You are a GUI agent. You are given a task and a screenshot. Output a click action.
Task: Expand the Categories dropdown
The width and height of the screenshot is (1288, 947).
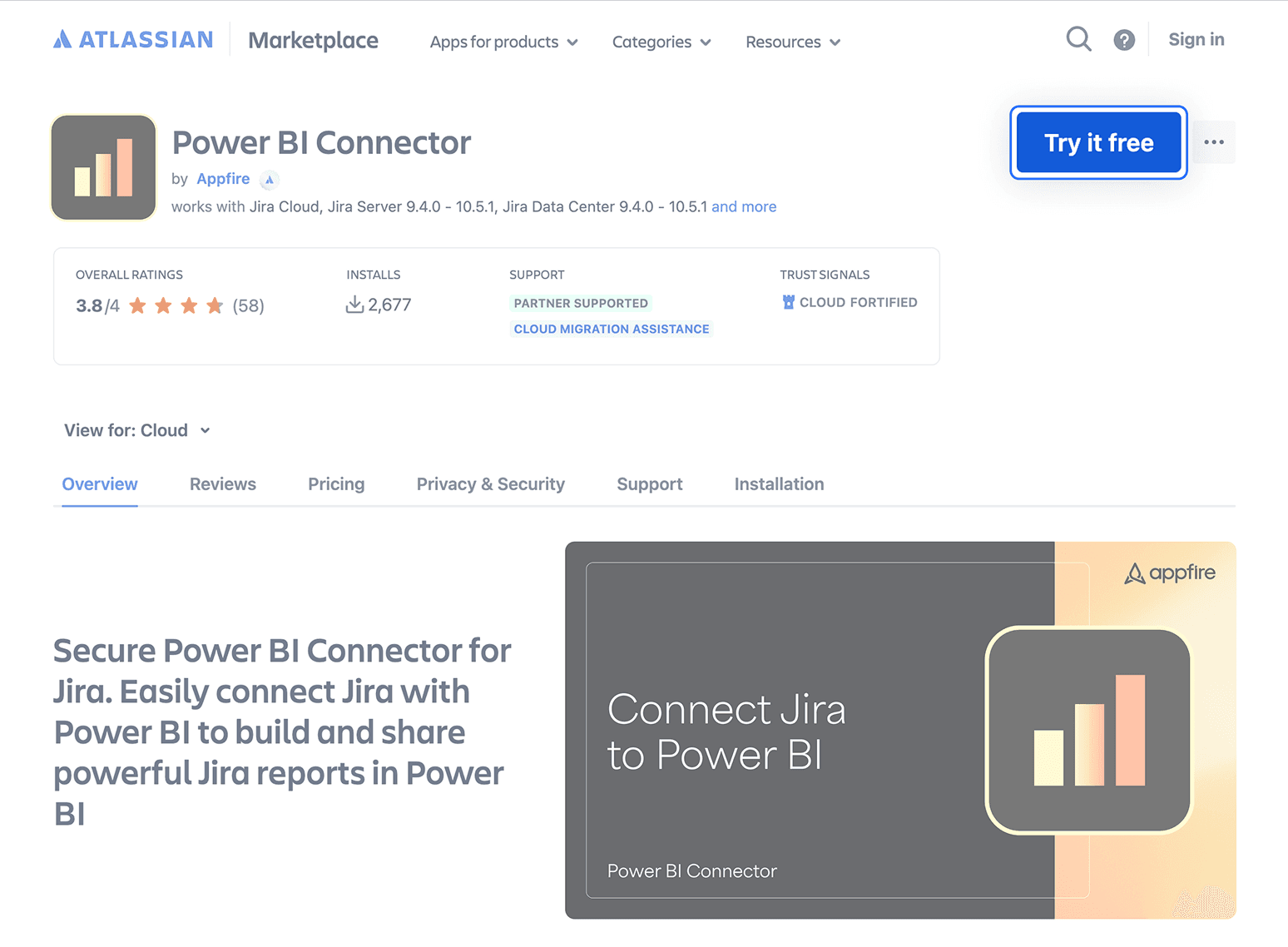(x=661, y=42)
